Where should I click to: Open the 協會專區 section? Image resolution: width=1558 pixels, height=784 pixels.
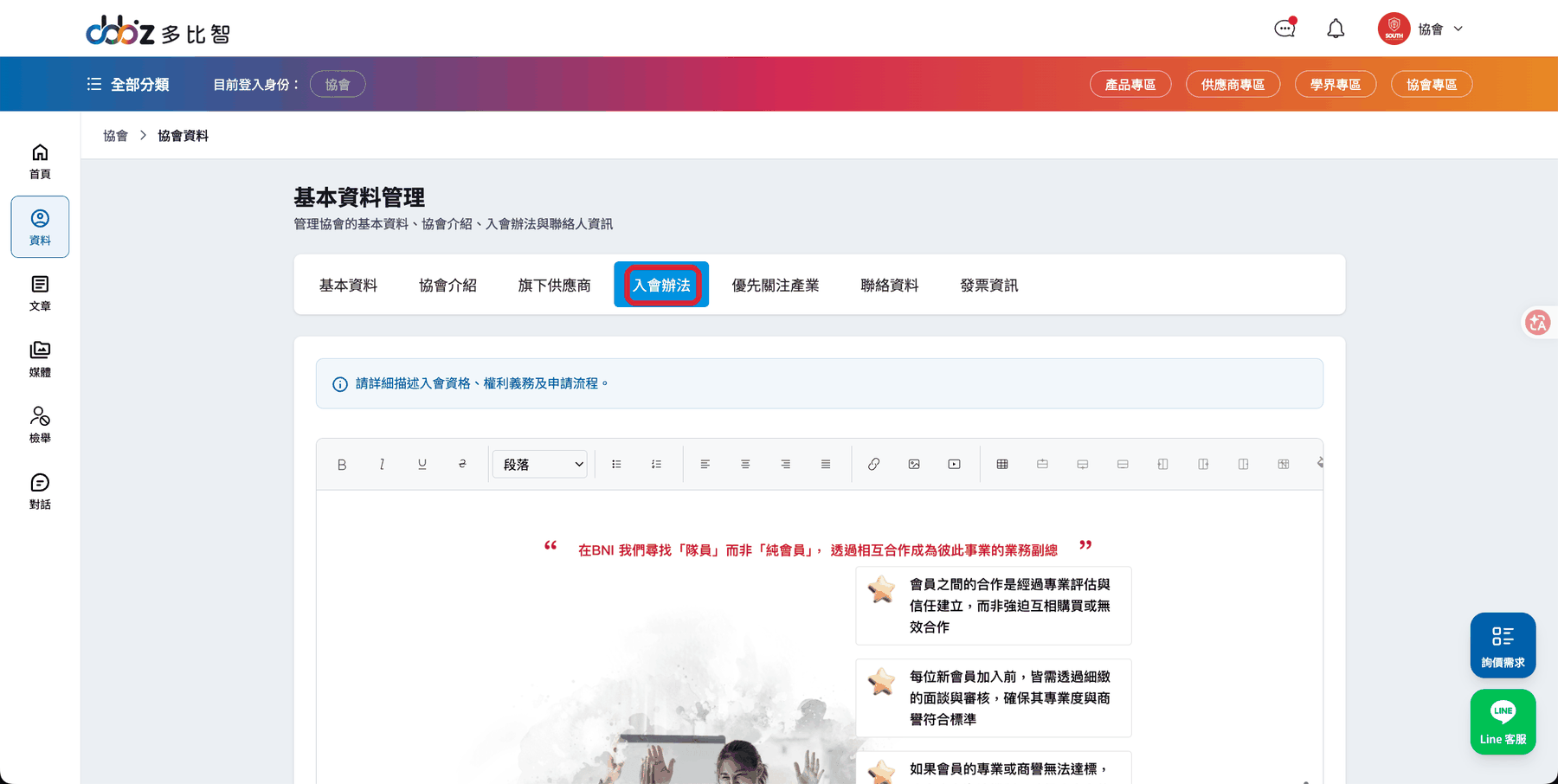click(1432, 84)
